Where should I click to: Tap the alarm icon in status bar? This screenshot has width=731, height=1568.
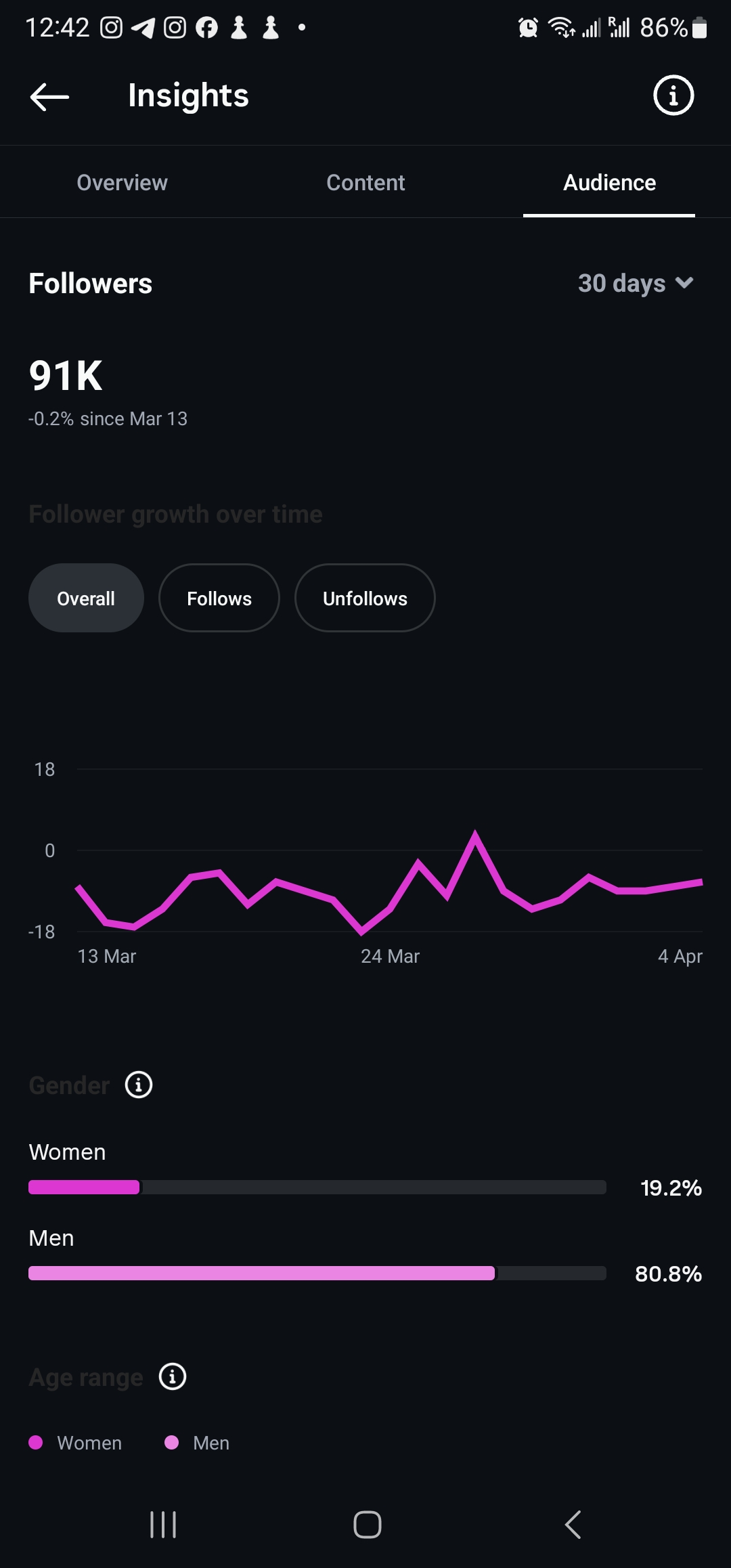(528, 28)
